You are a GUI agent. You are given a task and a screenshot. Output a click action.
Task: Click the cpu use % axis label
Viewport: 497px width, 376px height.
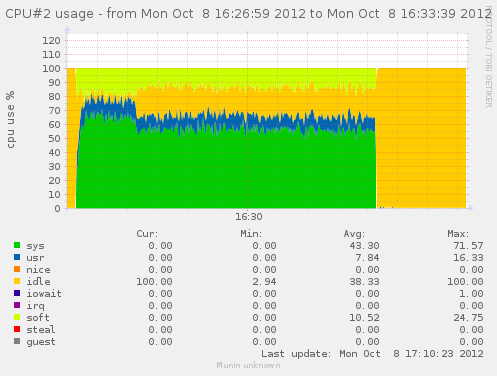pos(11,119)
